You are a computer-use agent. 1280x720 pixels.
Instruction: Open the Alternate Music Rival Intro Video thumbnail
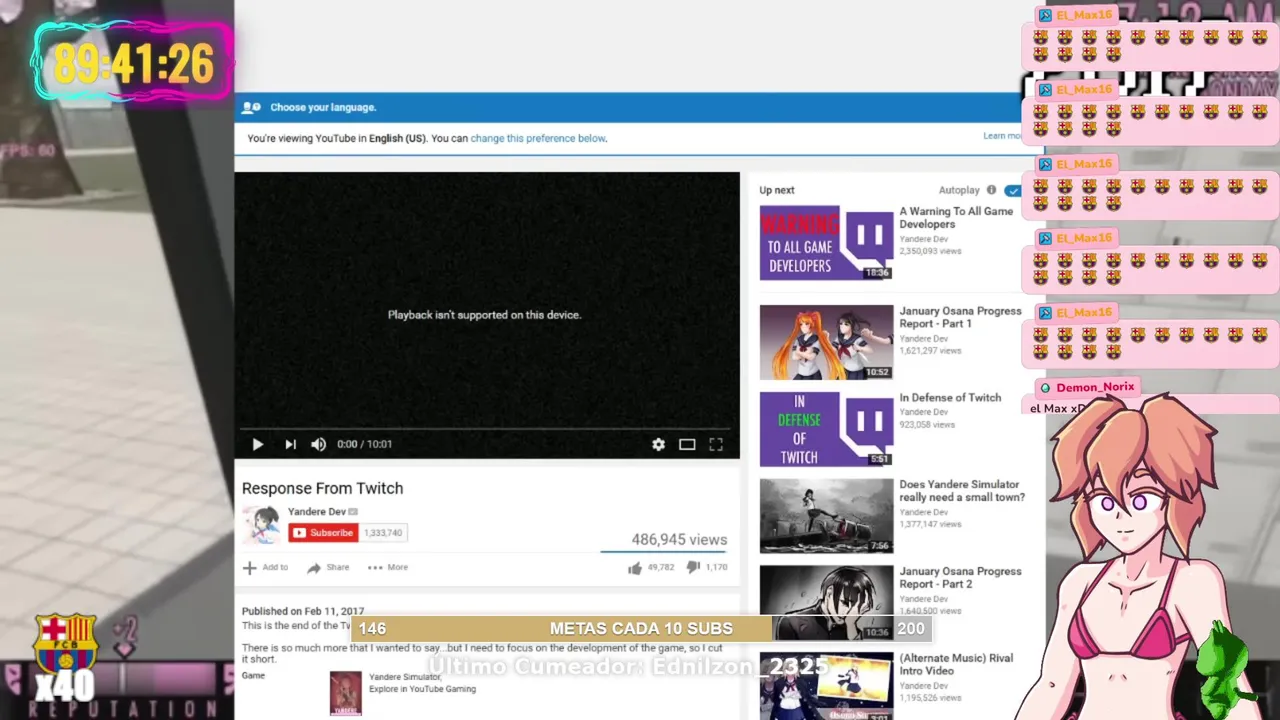click(826, 686)
